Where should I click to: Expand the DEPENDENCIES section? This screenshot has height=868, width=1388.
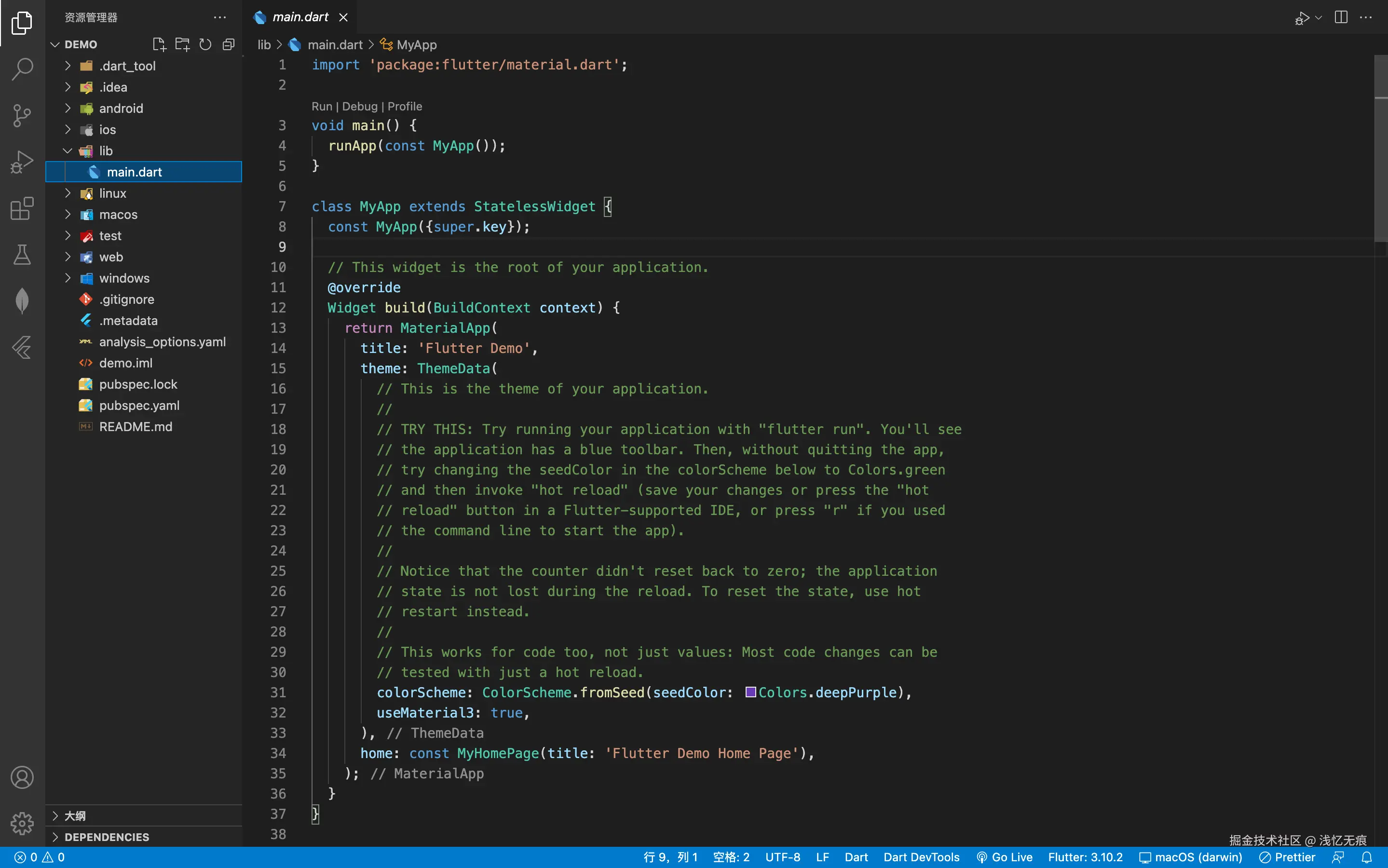(x=107, y=837)
